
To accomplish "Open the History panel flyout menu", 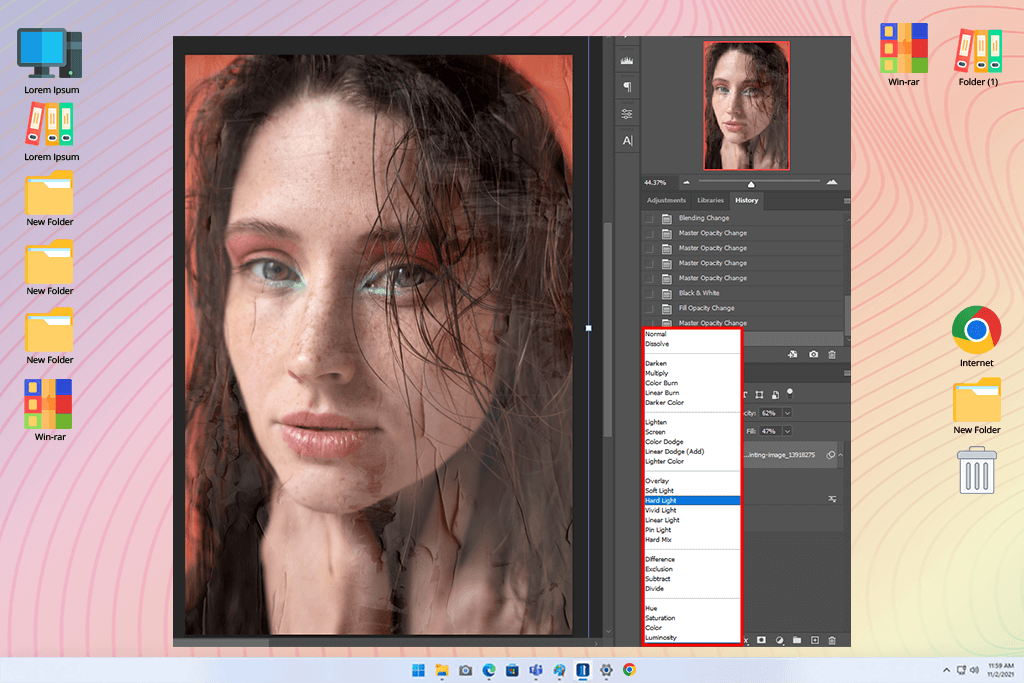I will tap(846, 200).
